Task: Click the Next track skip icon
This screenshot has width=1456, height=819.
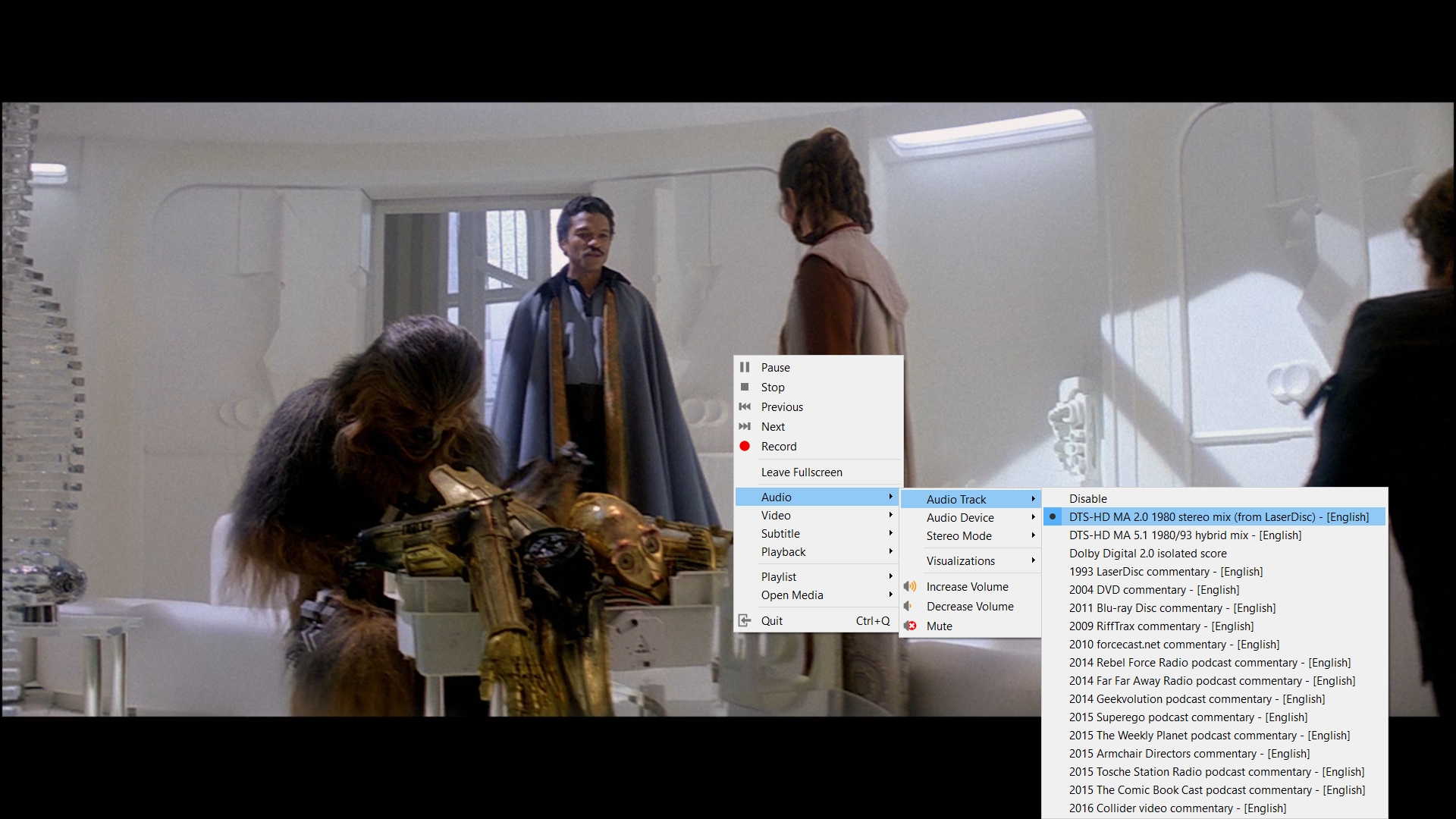Action: point(745,426)
